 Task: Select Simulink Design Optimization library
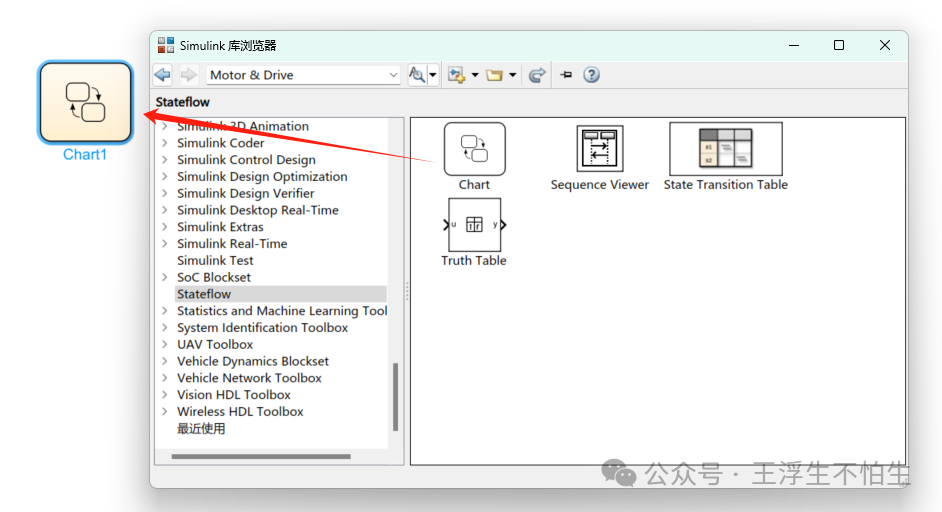click(x=262, y=177)
